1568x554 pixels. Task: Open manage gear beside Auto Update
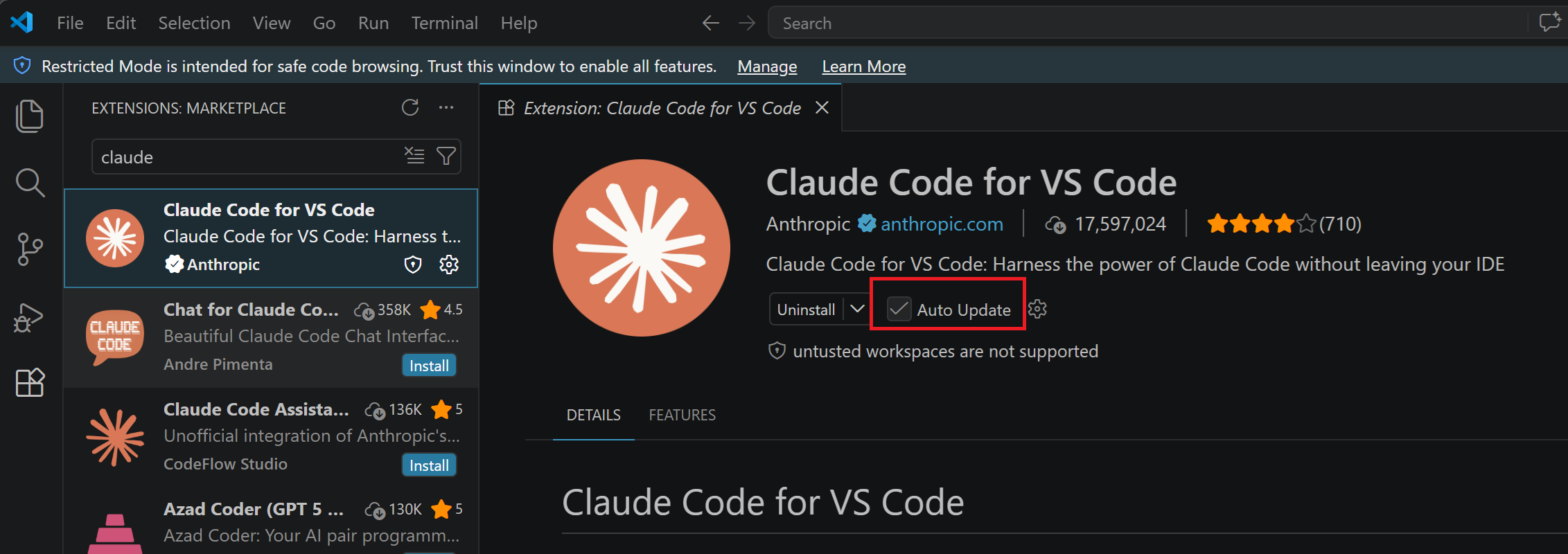[x=1037, y=309]
